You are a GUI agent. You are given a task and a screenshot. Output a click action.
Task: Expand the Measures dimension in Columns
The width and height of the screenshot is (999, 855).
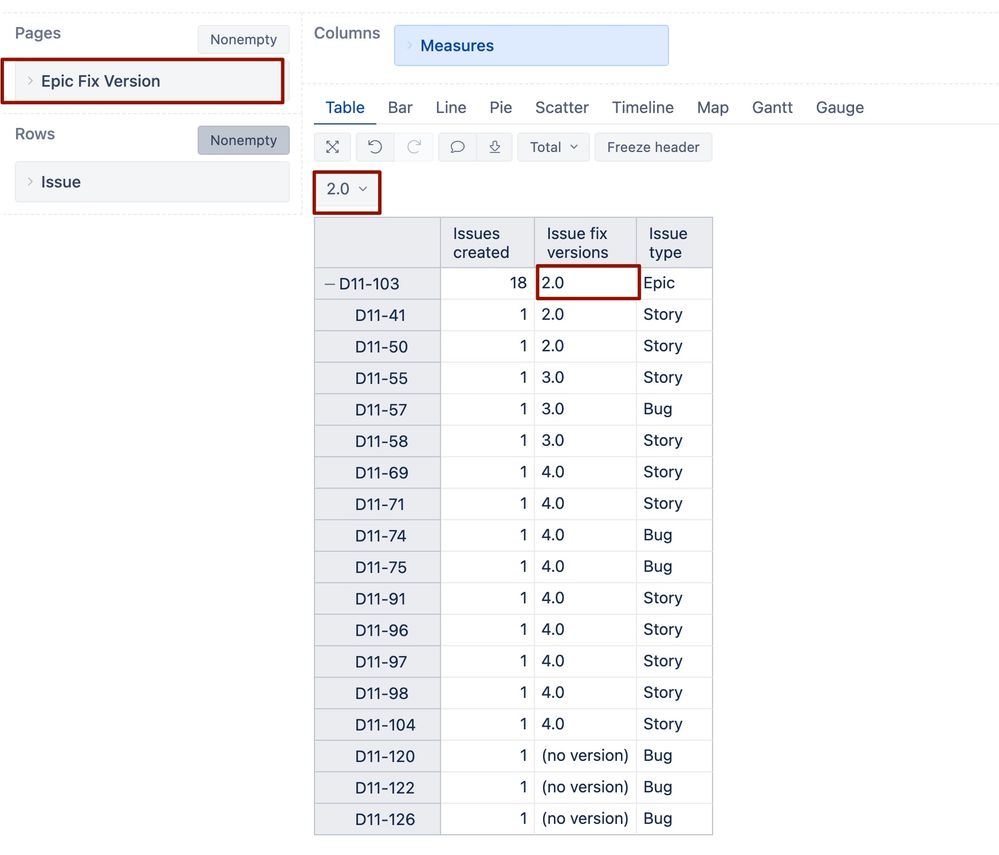tap(410, 46)
